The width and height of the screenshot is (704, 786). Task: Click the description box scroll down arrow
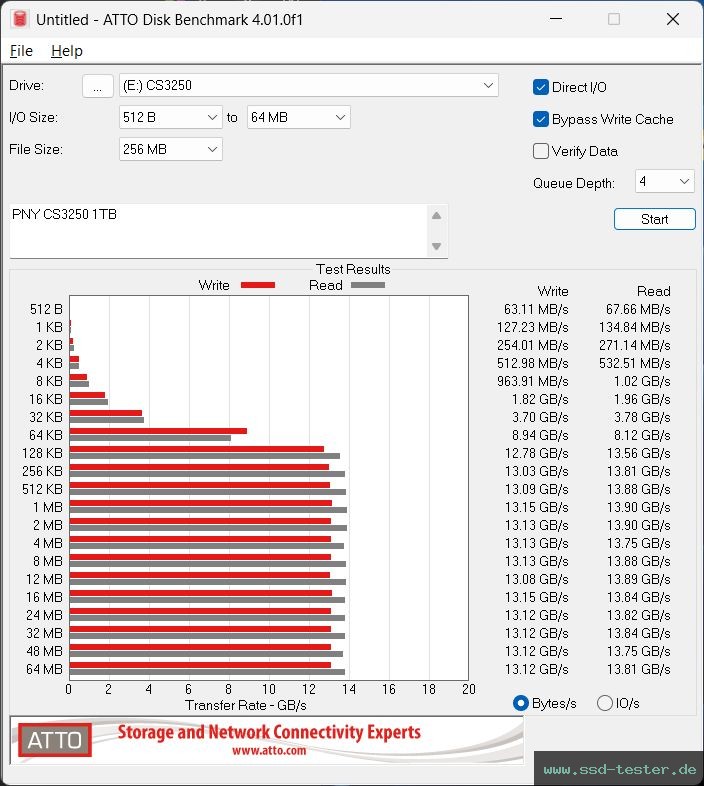click(437, 246)
